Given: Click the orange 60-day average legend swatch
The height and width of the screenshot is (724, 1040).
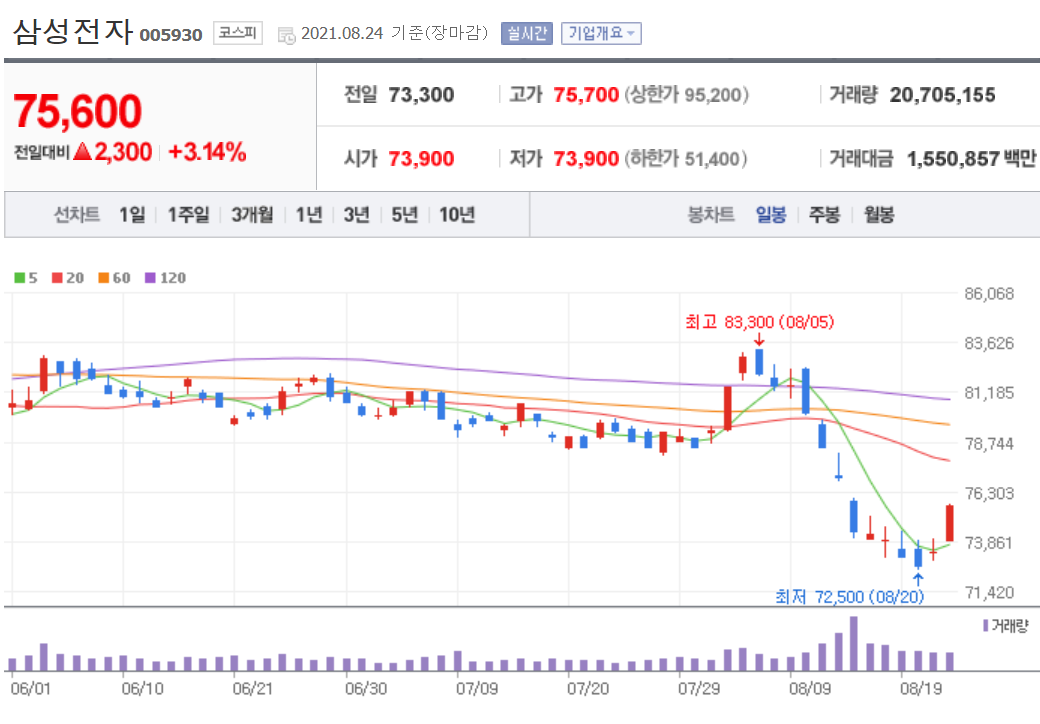Looking at the screenshot, I should click(103, 278).
